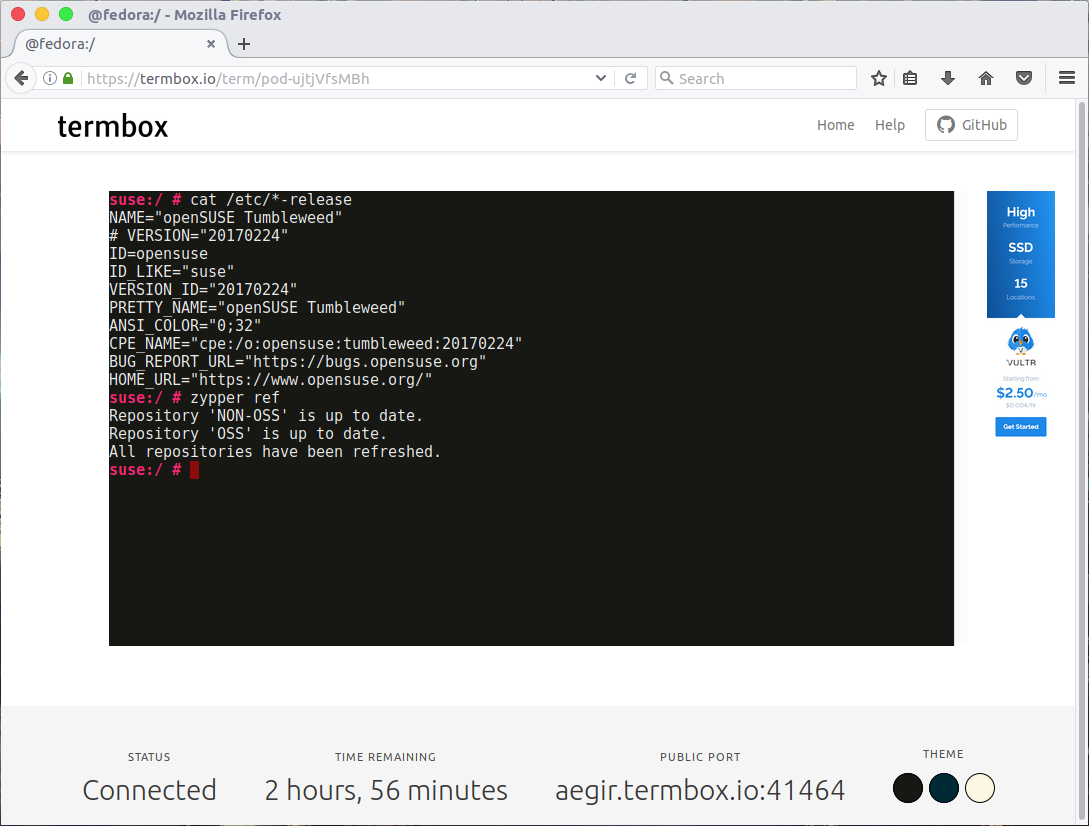This screenshot has height=826, width=1089.
Task: Open site information icon in address bar
Action: click(50, 79)
